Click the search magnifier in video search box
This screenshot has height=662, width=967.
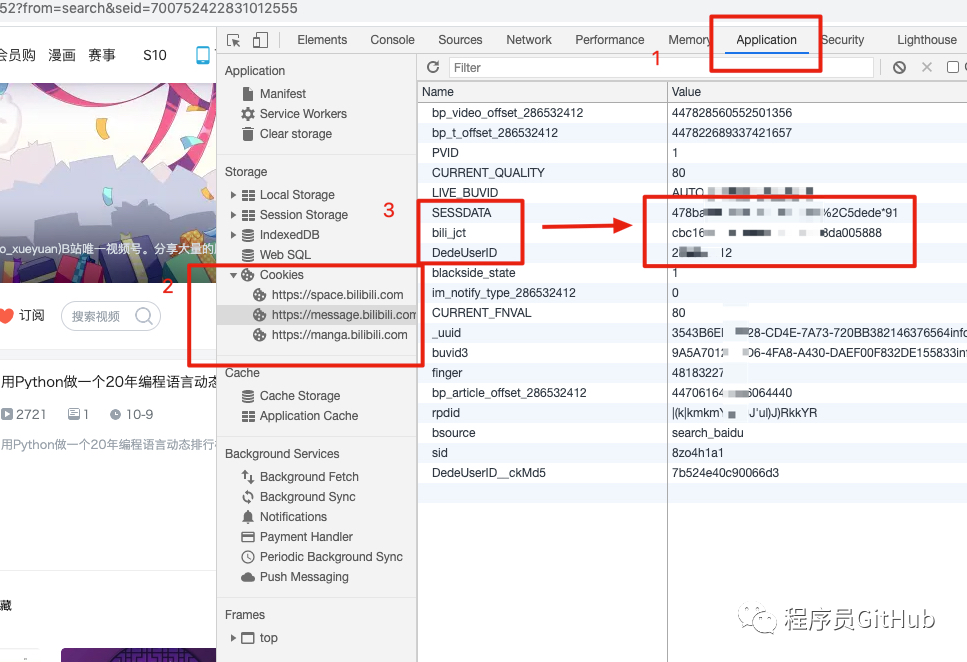click(x=144, y=316)
